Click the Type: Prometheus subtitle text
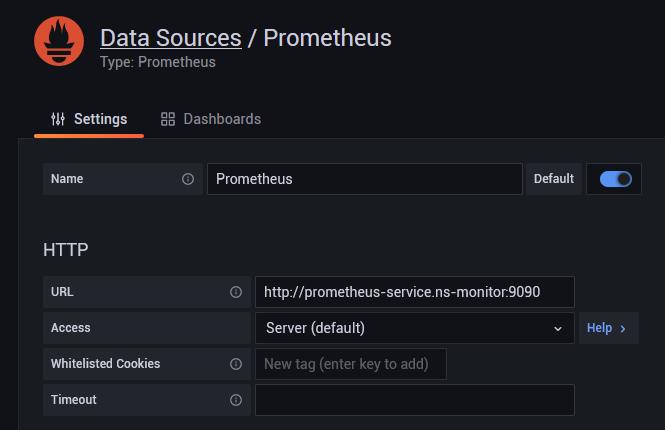This screenshot has width=665, height=430. coord(158,62)
